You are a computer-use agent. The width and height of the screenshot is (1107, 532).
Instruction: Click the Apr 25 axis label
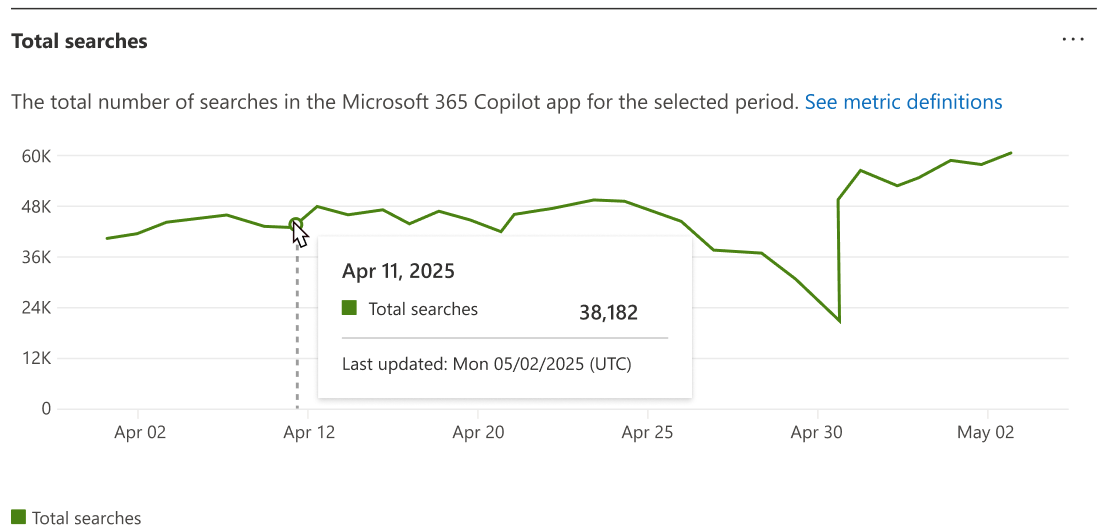[648, 433]
